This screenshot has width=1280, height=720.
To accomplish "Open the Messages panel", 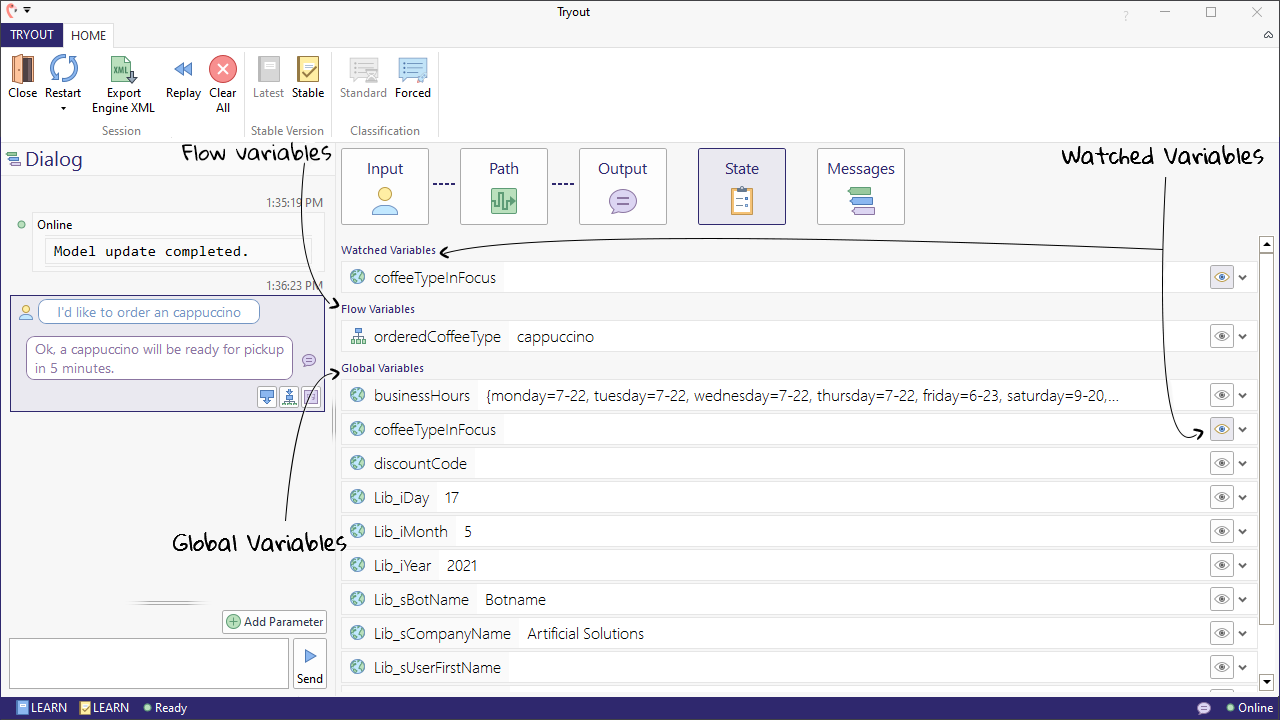I will coord(860,186).
